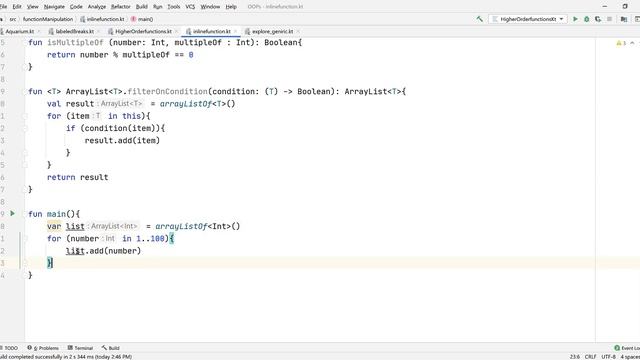The height and width of the screenshot is (360, 640).
Task: Open the Tools menu
Action: coord(173,7)
